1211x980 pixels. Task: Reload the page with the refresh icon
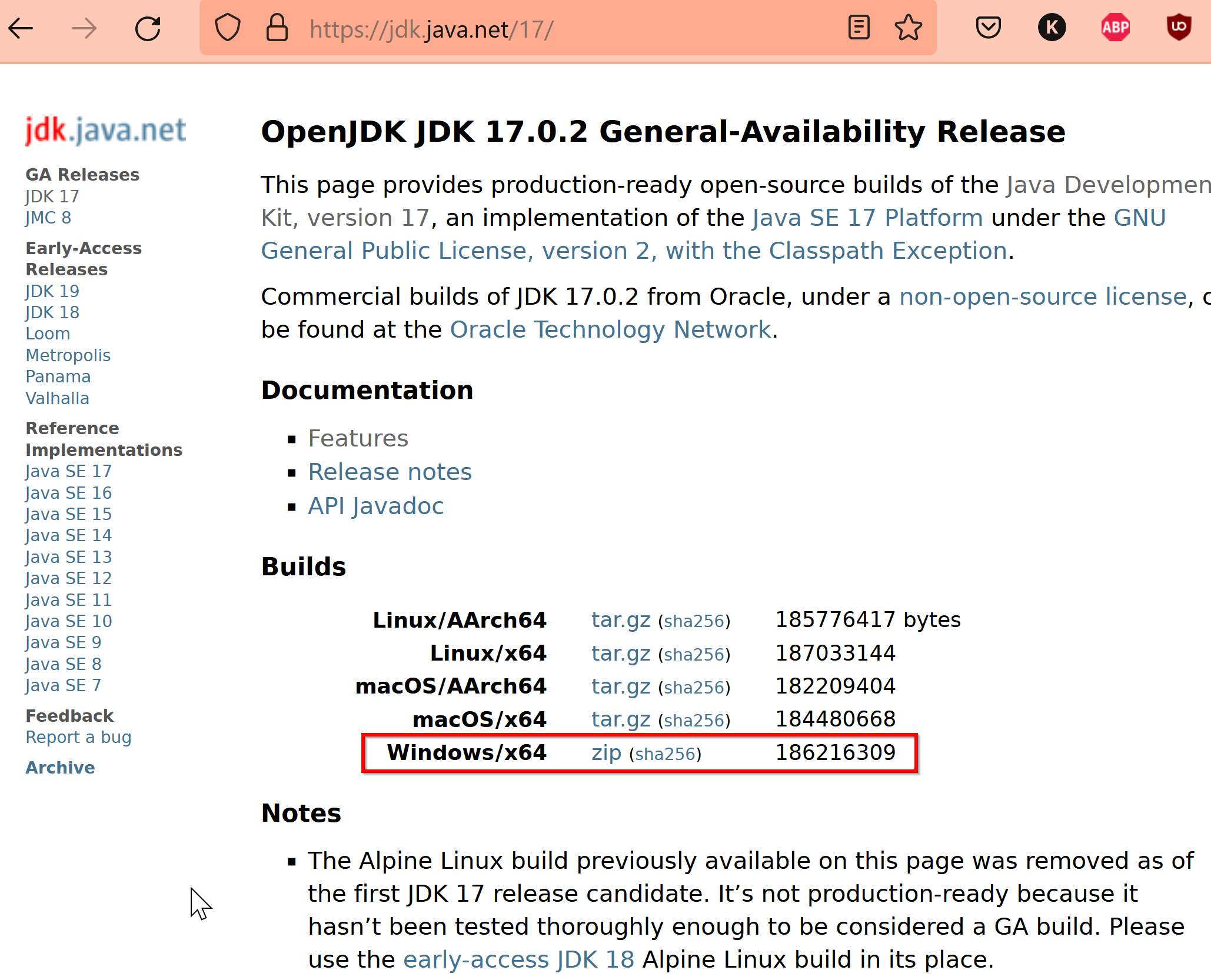(x=148, y=28)
